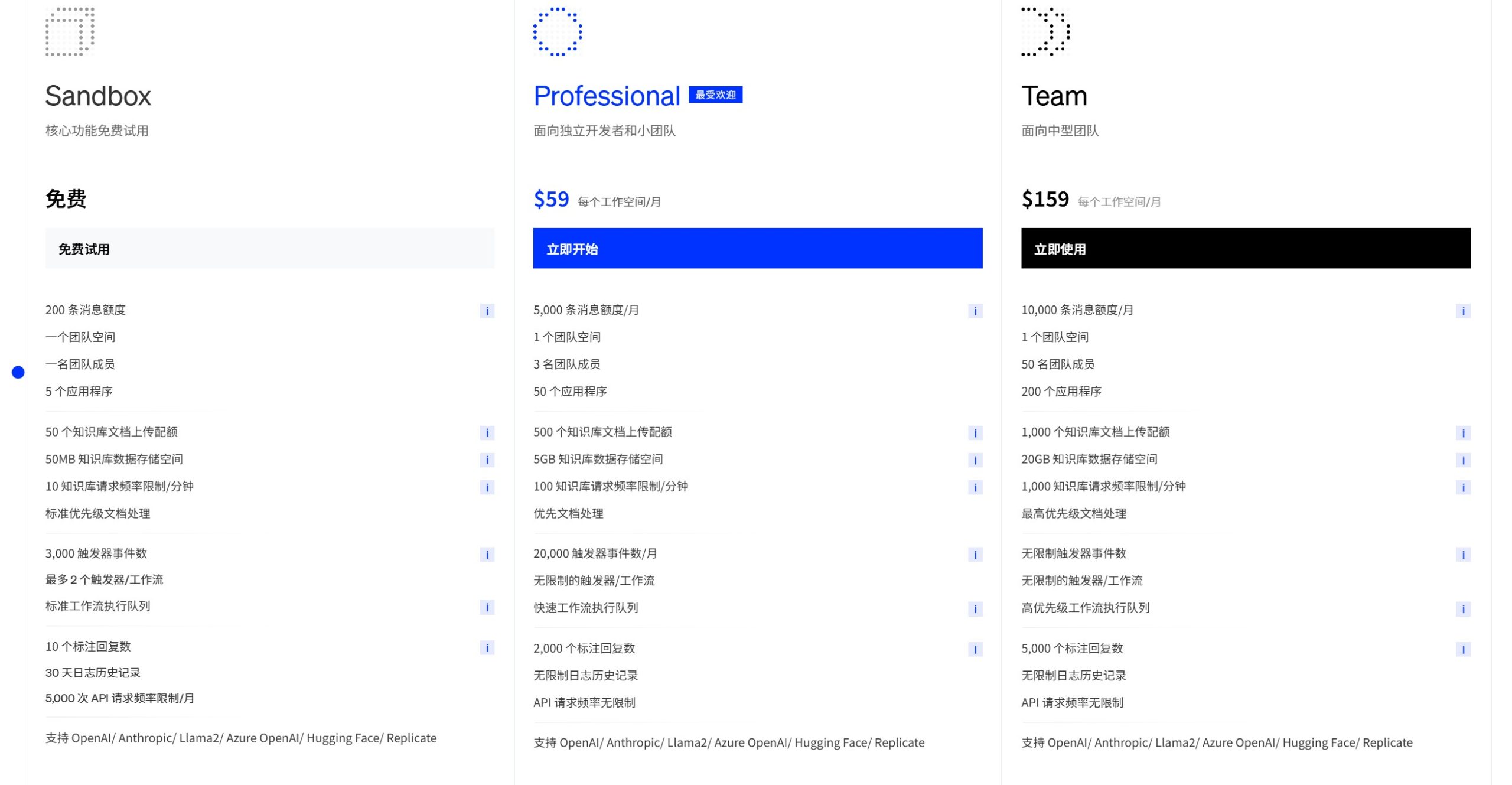The height and width of the screenshot is (785, 1512).
Task: Open info icon for Team 1,000 个知识库文档上传配额
Action: point(1463,432)
